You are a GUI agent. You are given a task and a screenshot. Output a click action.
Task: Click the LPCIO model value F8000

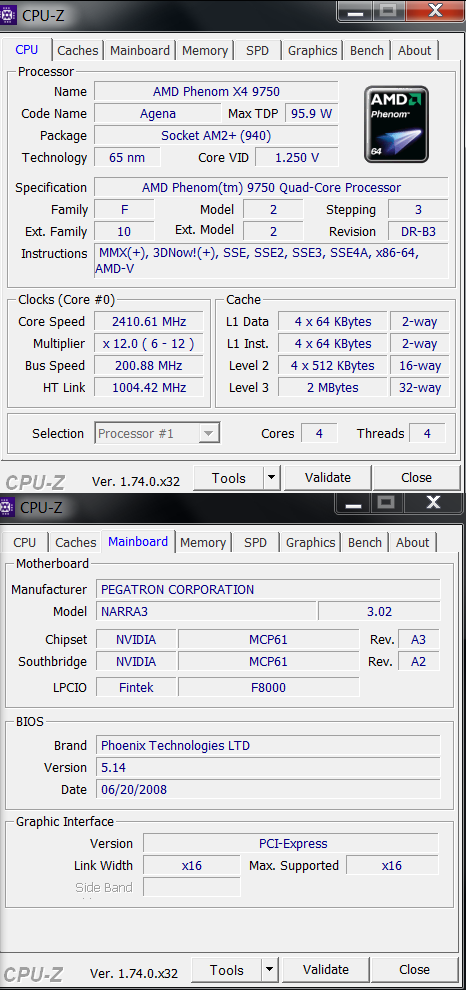click(x=268, y=687)
